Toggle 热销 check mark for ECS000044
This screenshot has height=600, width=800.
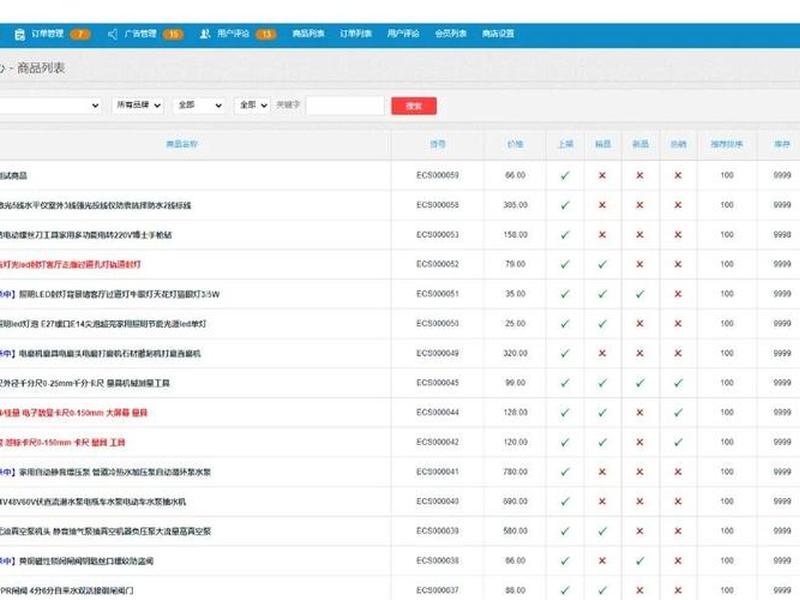click(x=678, y=412)
